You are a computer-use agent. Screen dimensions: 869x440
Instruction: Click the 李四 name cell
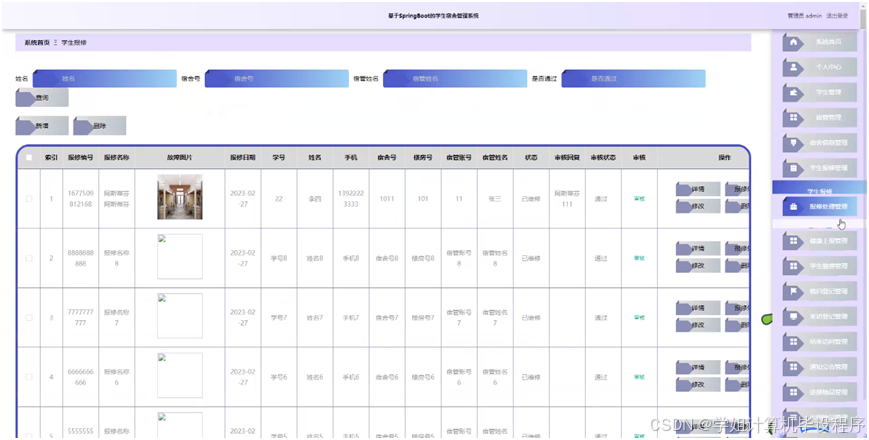tap(315, 198)
